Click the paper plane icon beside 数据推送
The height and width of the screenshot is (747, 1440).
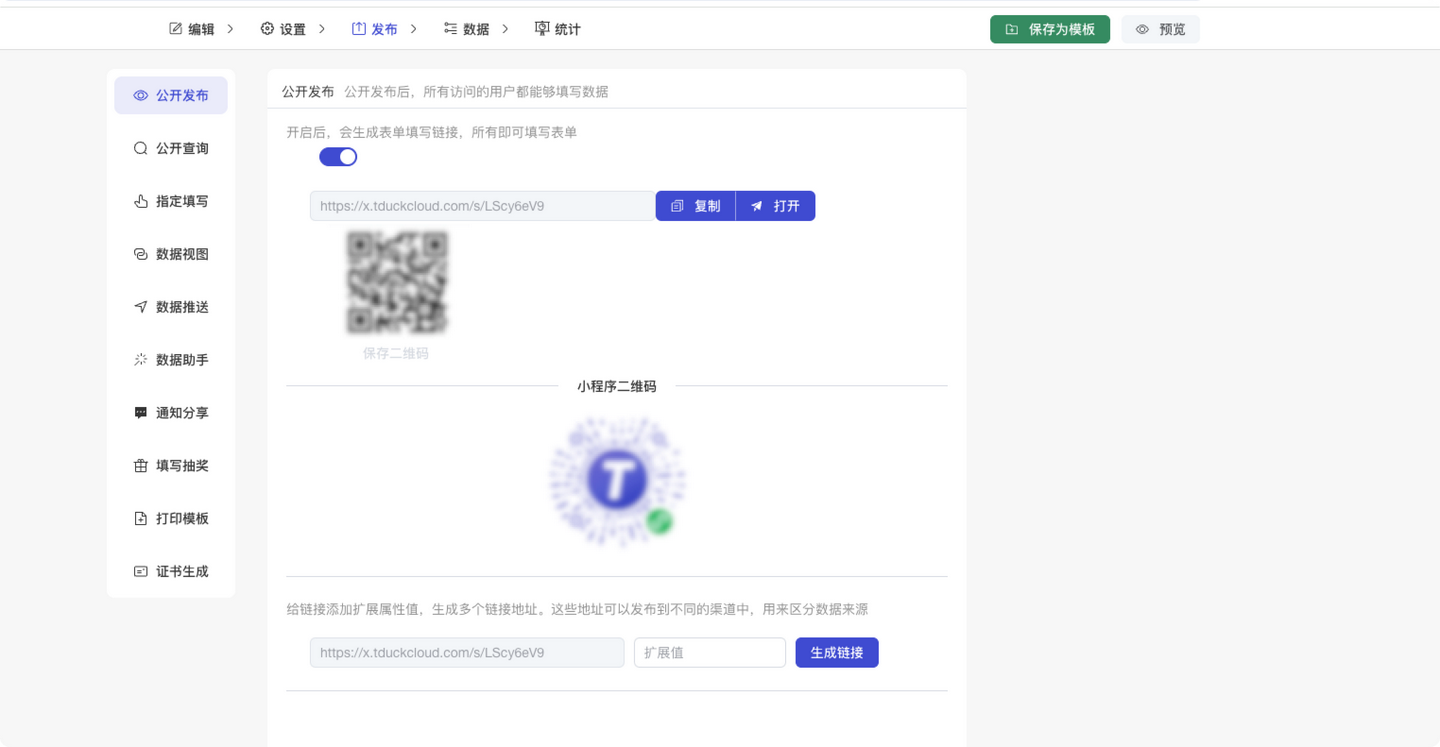[x=141, y=307]
